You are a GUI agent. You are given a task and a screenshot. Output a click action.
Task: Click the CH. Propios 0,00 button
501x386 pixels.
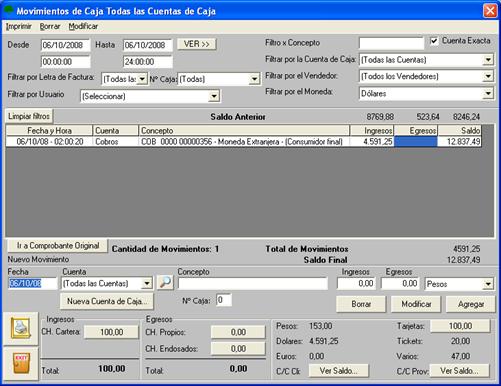pos(238,332)
